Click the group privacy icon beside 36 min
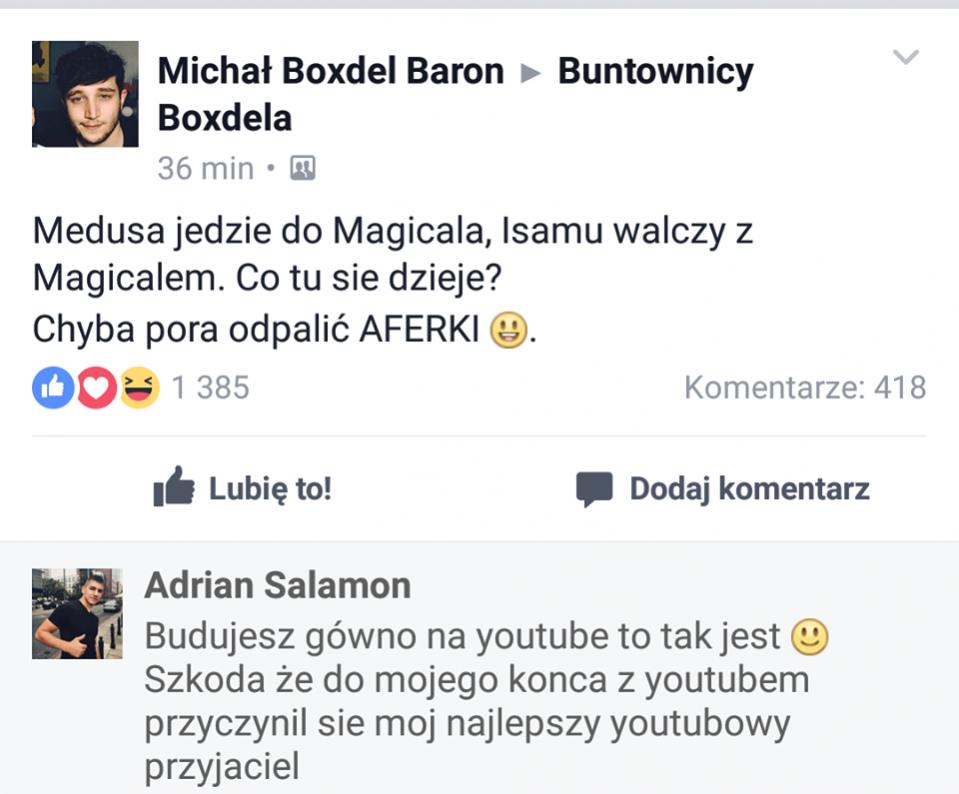Image resolution: width=959 pixels, height=794 pixels. click(x=302, y=168)
